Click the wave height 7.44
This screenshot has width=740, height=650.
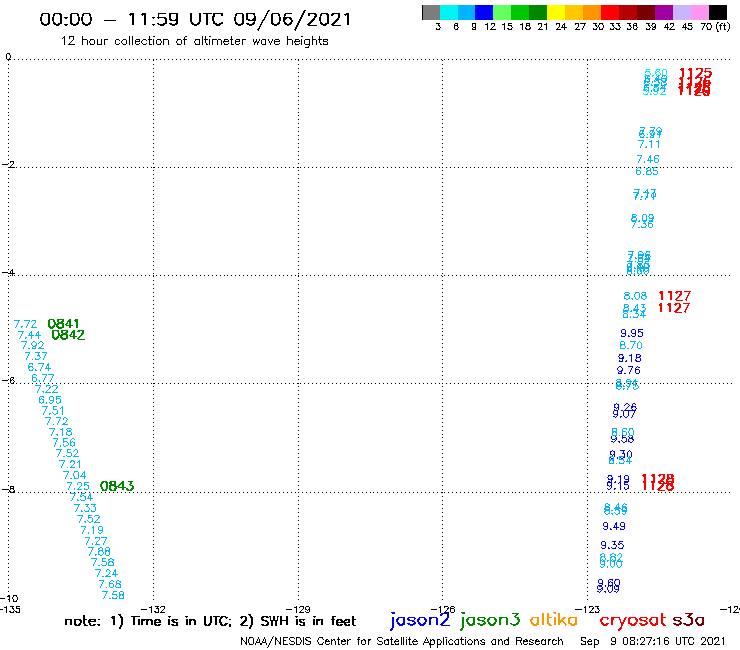coord(29,335)
